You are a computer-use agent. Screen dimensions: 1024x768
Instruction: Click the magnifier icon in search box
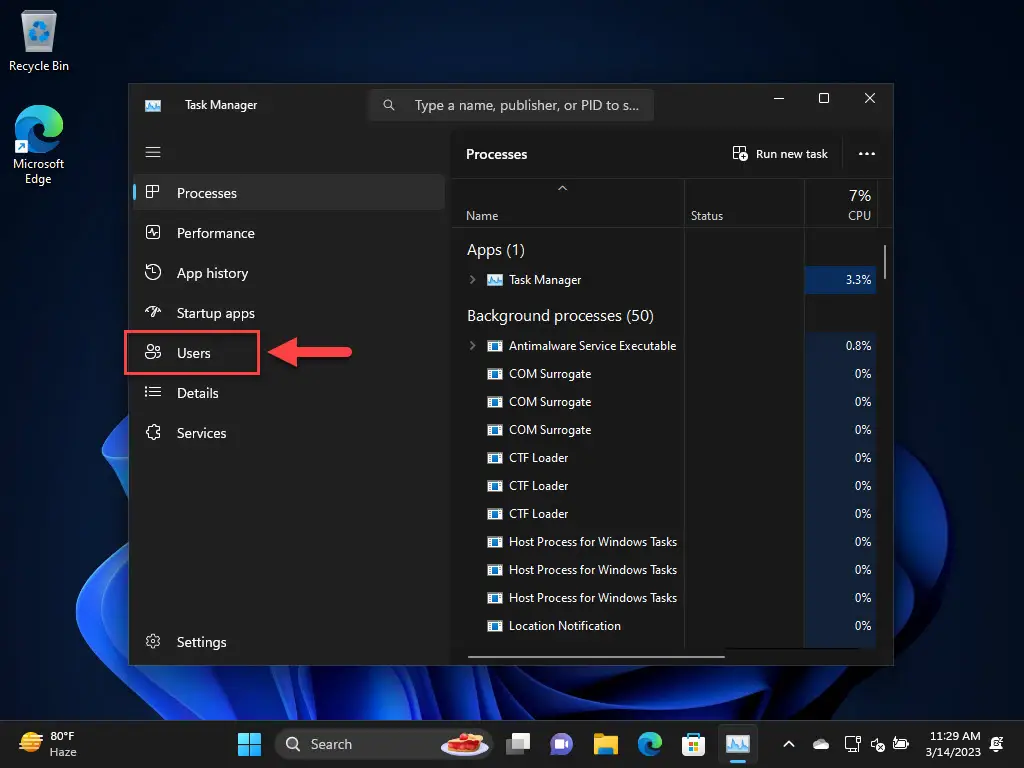[x=389, y=104]
